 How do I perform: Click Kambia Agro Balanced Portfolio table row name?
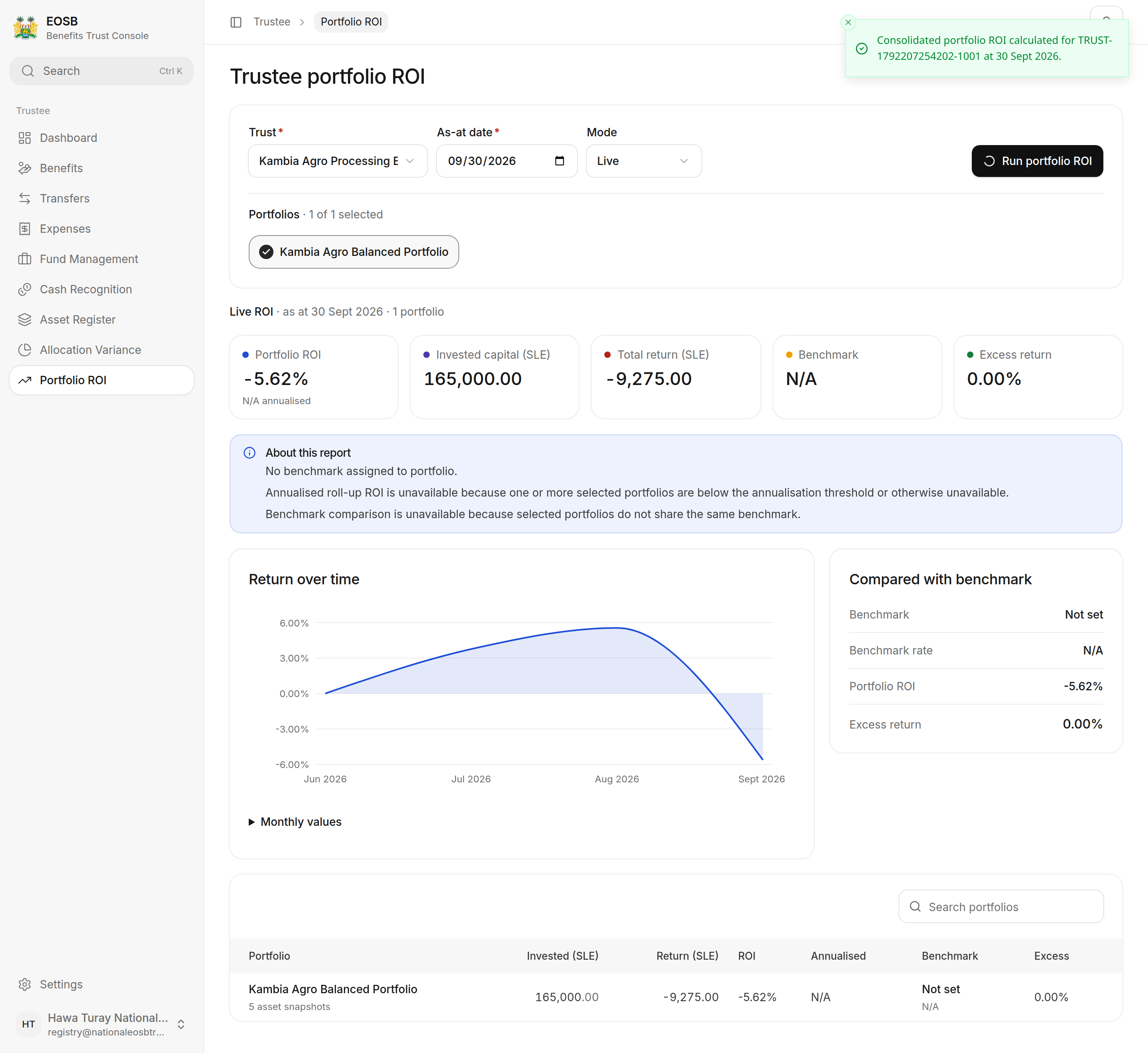(x=333, y=989)
